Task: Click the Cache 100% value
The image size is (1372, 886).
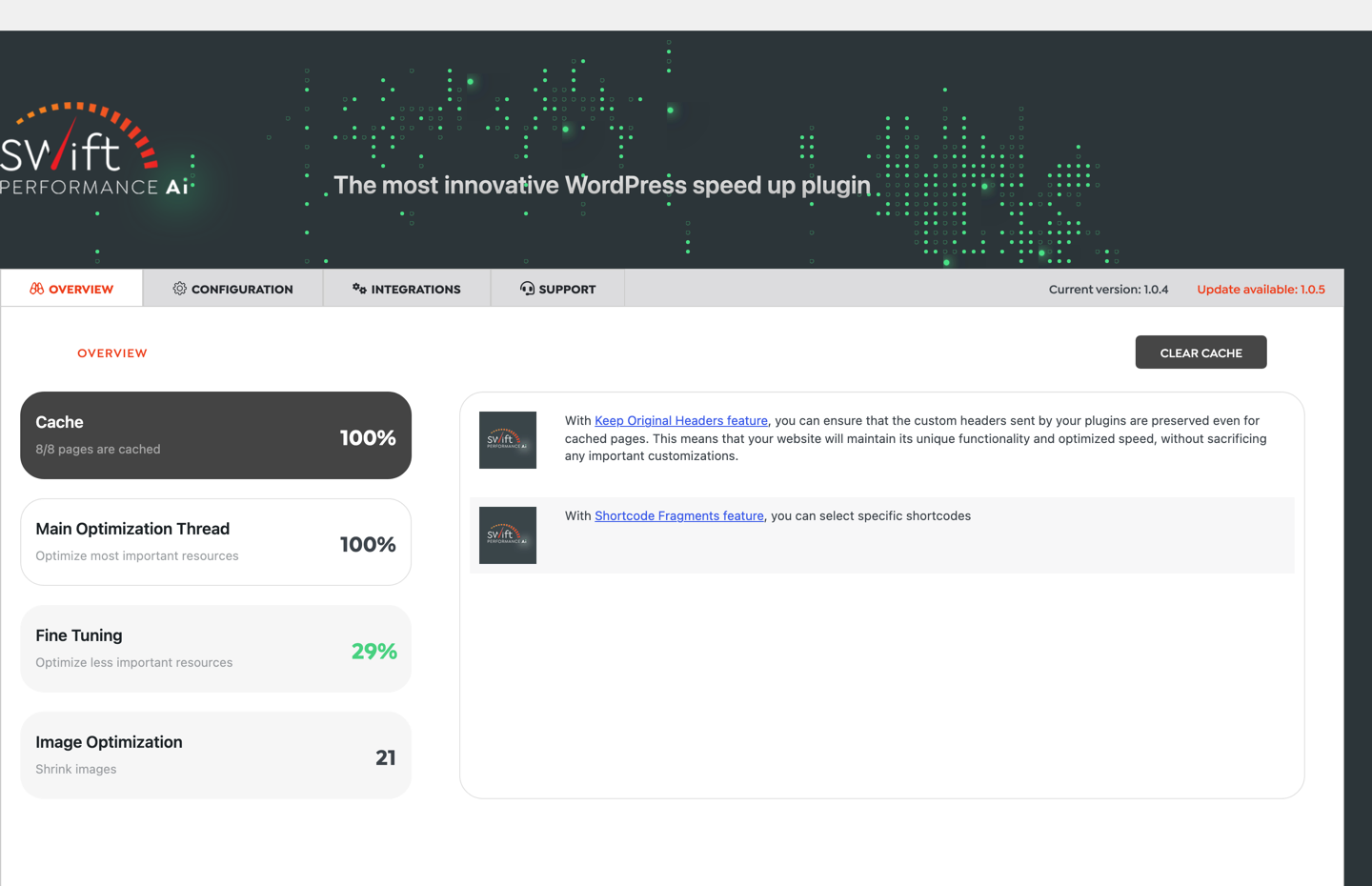Action: [x=368, y=437]
